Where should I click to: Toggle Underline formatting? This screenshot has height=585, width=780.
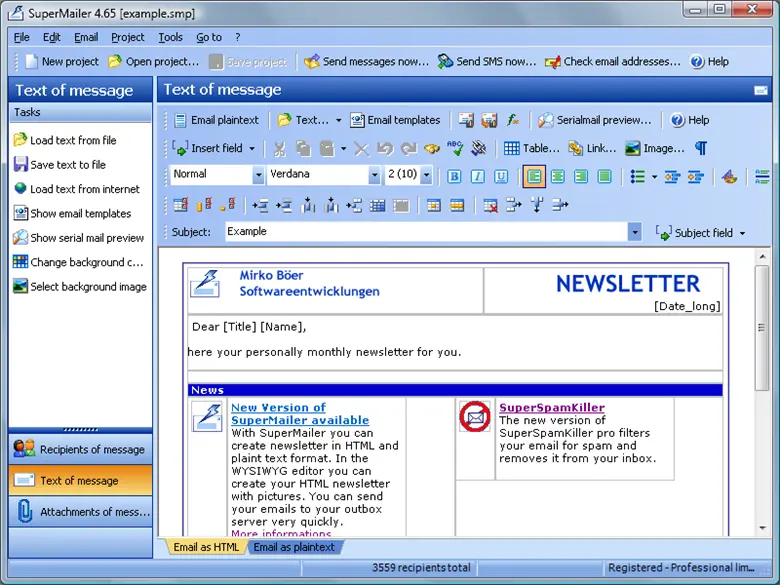pos(501,177)
